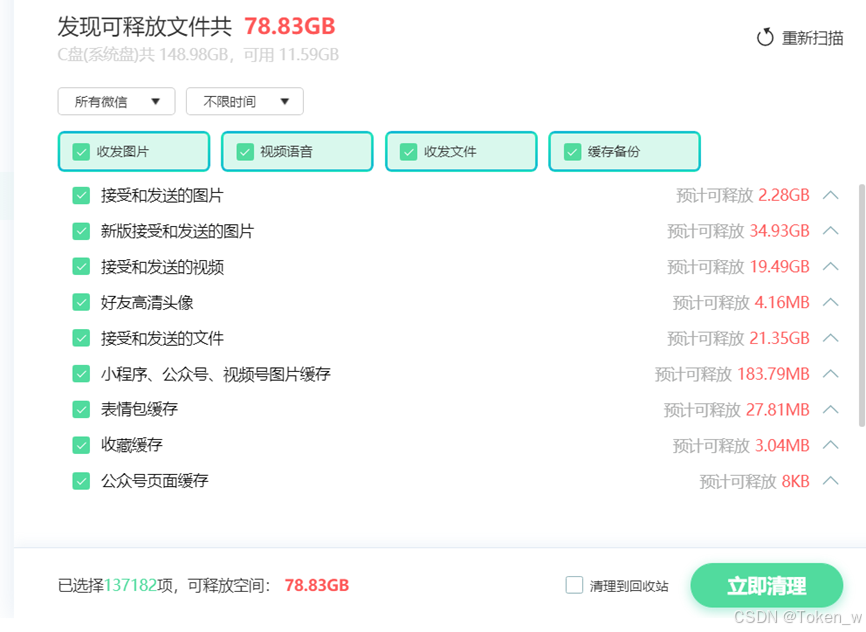The width and height of the screenshot is (866, 632).
Task: Expand the 4.16MB row chevron
Action: 830,302
